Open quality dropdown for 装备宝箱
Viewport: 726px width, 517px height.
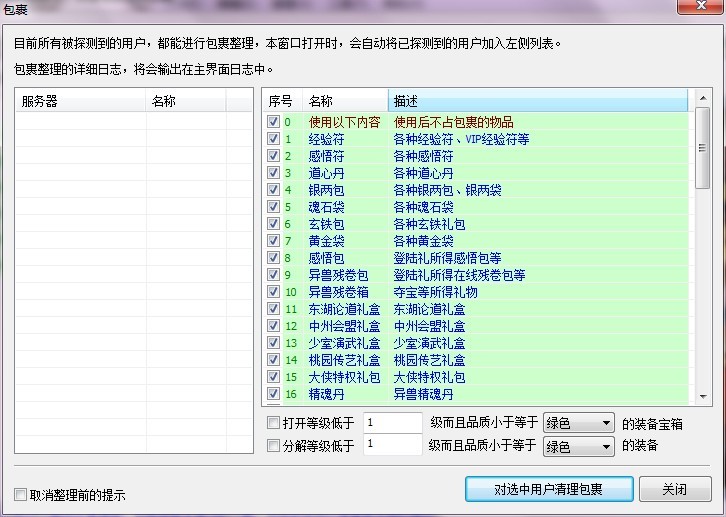tap(578, 423)
